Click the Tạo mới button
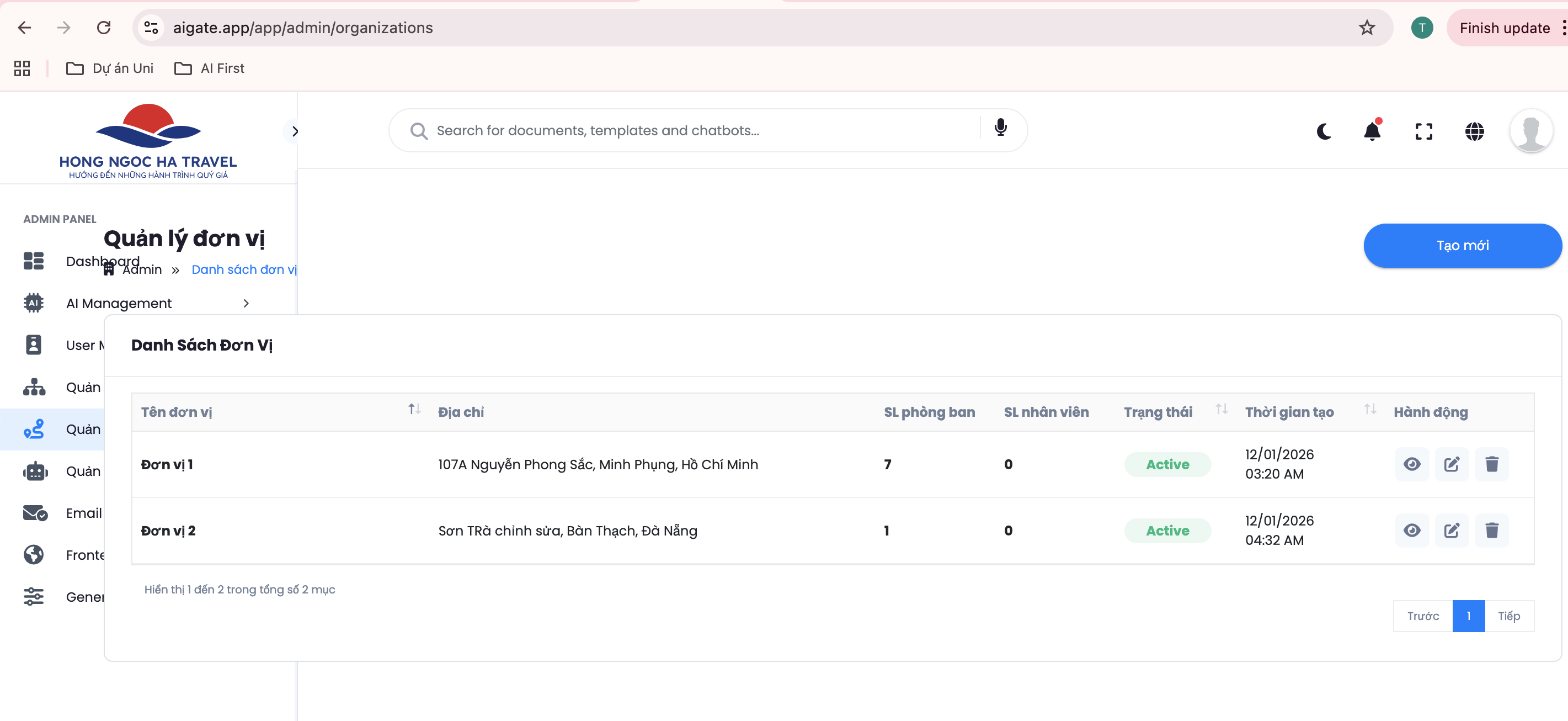Viewport: 1568px width, 721px height. click(1462, 246)
